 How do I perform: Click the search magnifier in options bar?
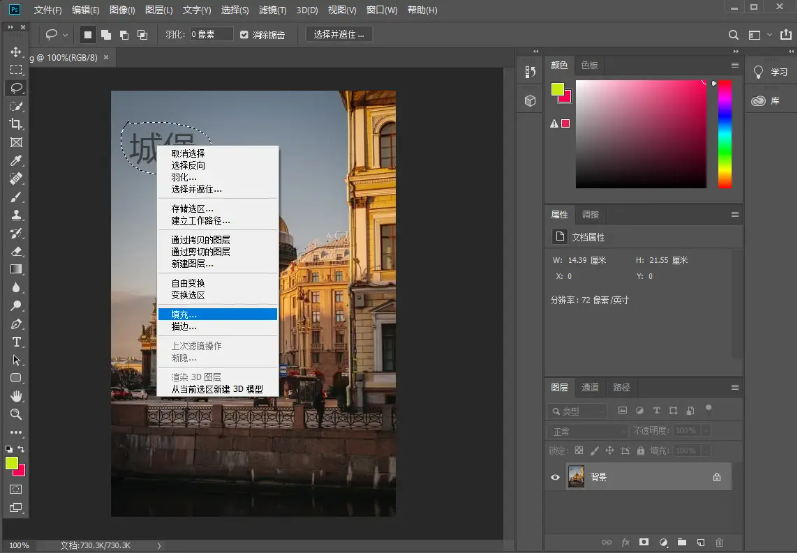[x=733, y=35]
